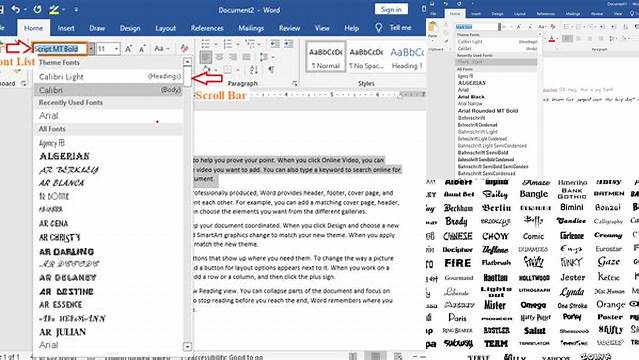Click the font name box showing Script MT Bold
This screenshot has height=360, width=639.
tap(59, 49)
